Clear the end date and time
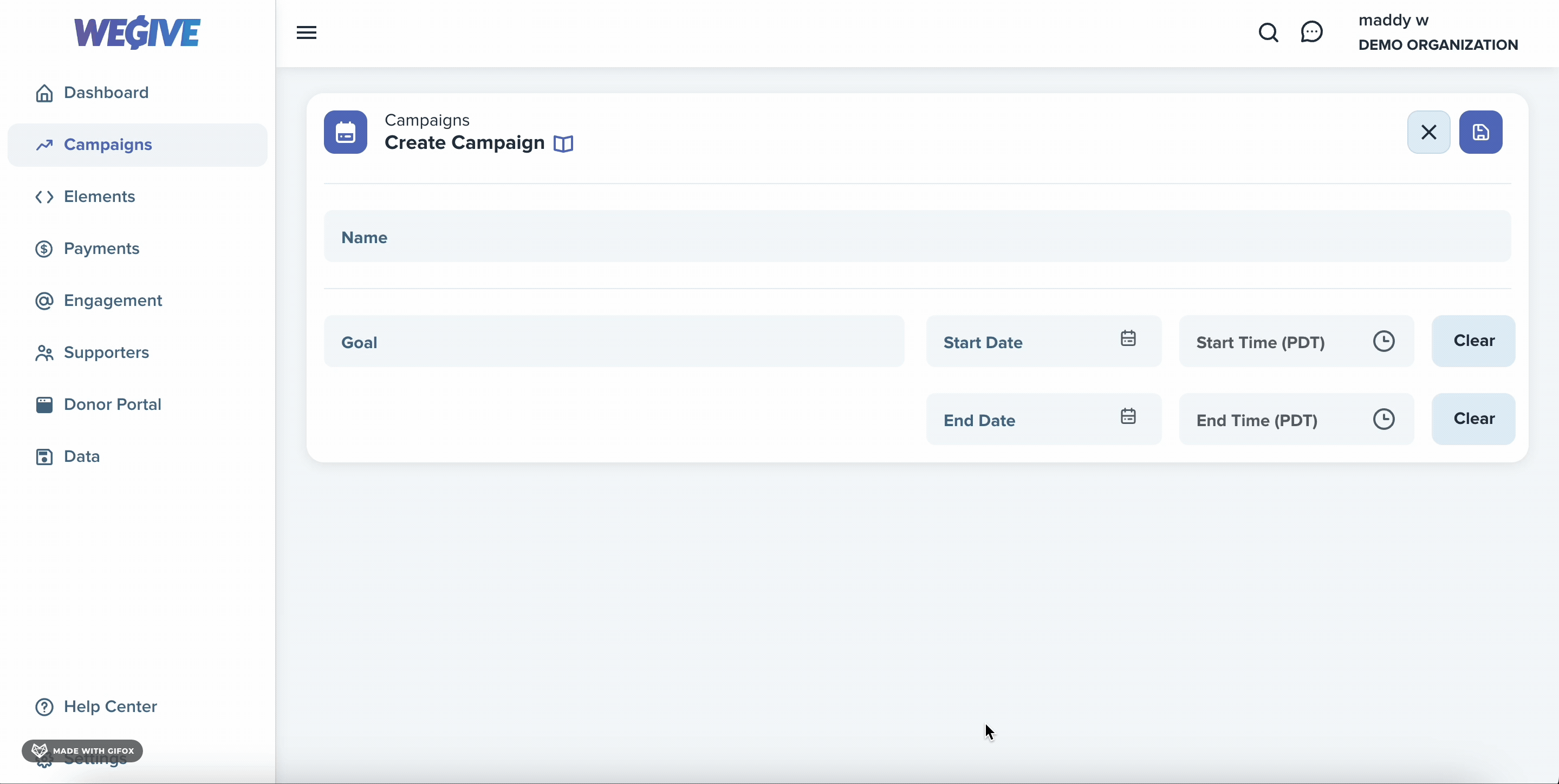Screen dimensions: 1559x784 [x=1473, y=419]
